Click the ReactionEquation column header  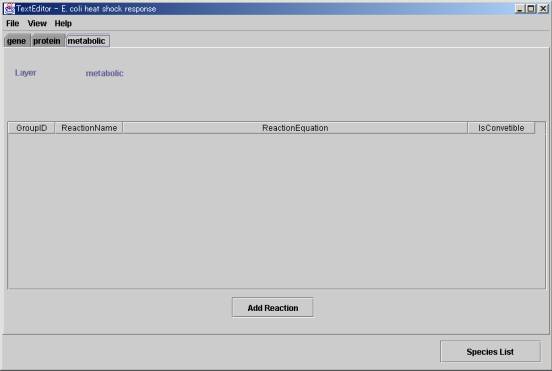pos(295,128)
